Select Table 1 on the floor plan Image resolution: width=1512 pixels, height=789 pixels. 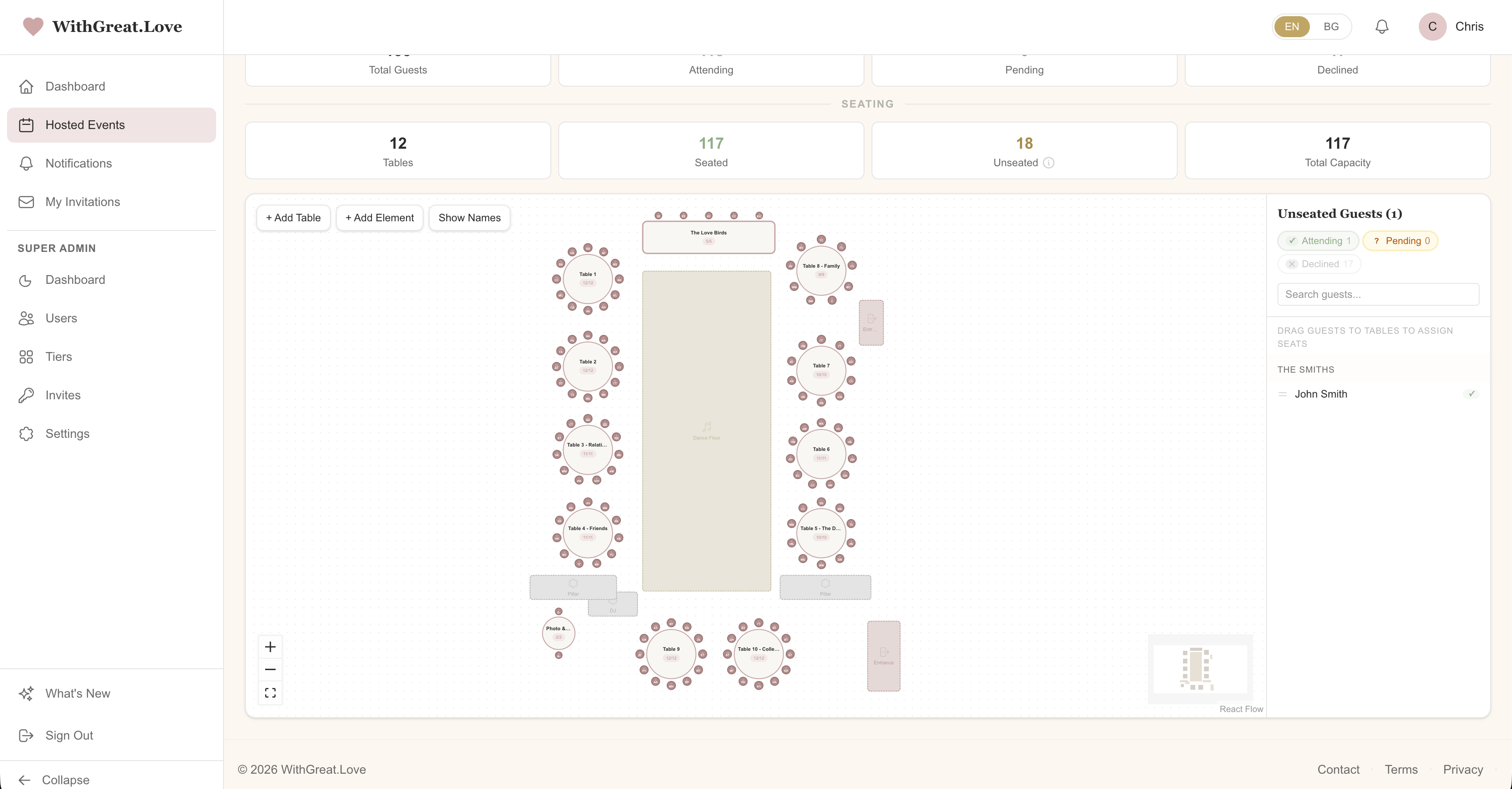point(588,279)
